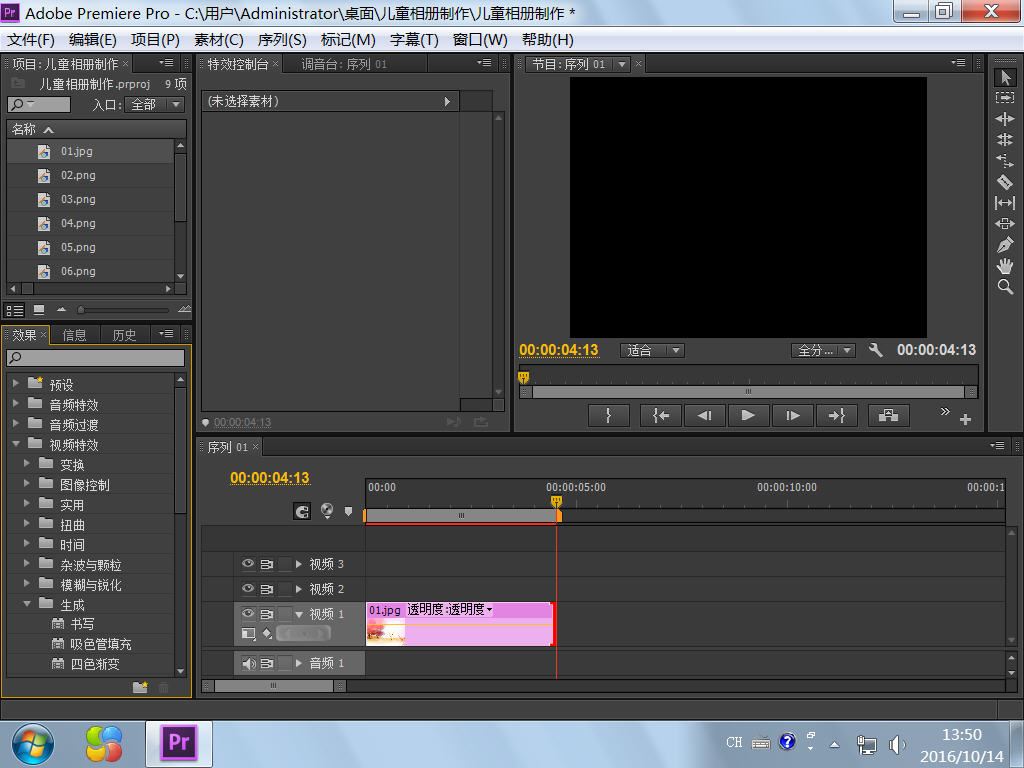The width and height of the screenshot is (1024, 768).
Task: Expand the Video 2 track
Action: 298,589
